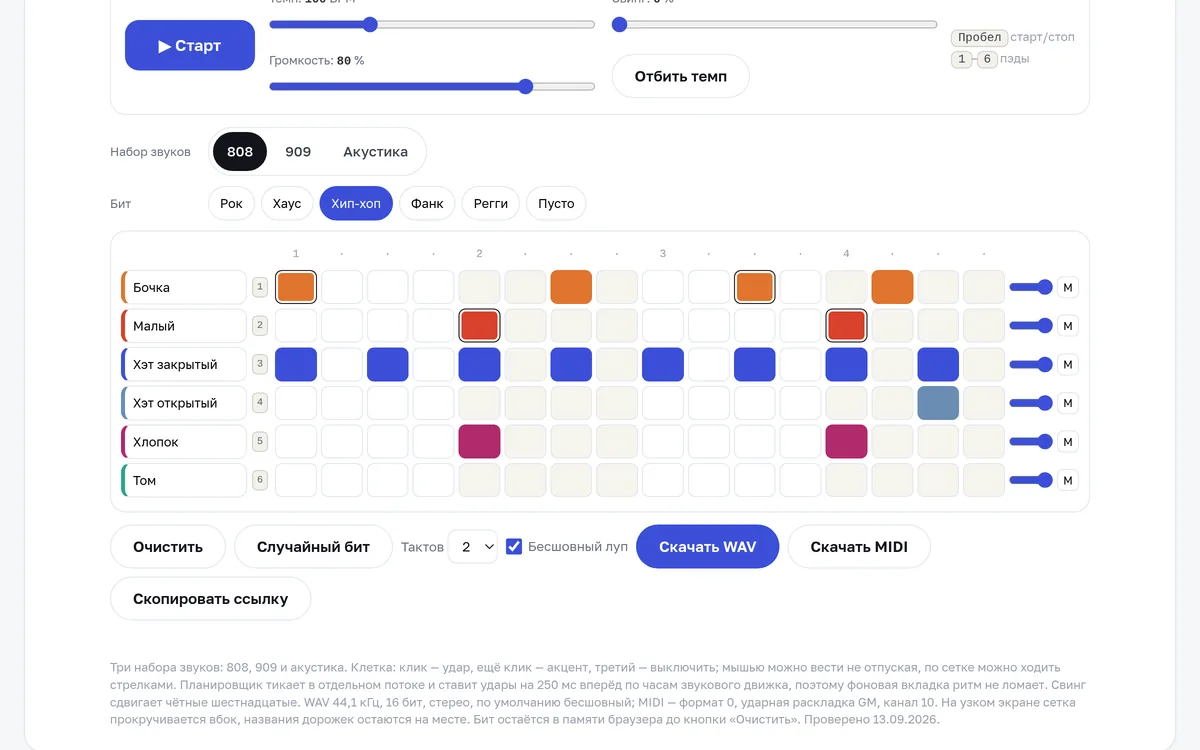The width and height of the screenshot is (1200, 750).
Task: Select the 808 sound kit
Action: pyautogui.click(x=240, y=152)
